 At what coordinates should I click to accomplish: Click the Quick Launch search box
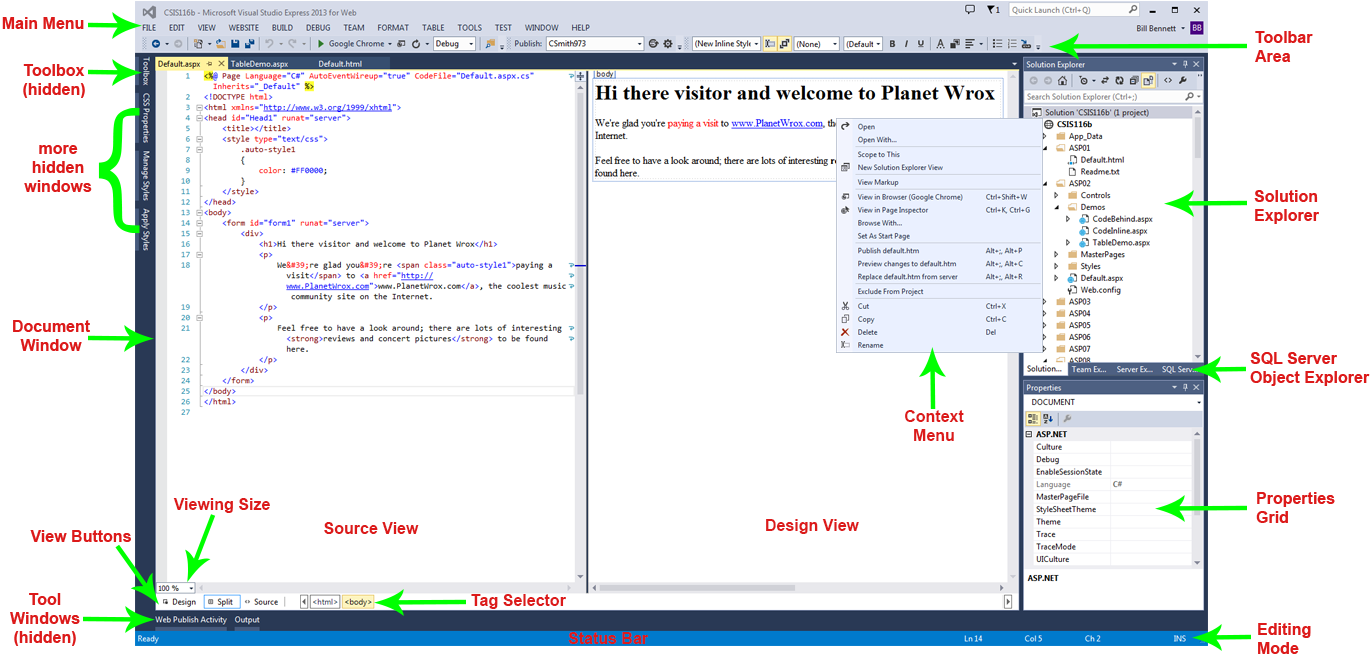click(x=1073, y=9)
